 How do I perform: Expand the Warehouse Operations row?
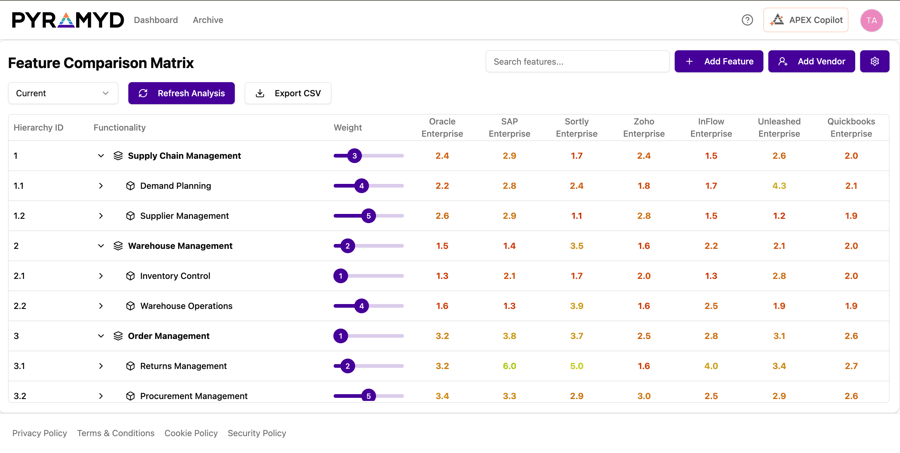click(x=101, y=306)
